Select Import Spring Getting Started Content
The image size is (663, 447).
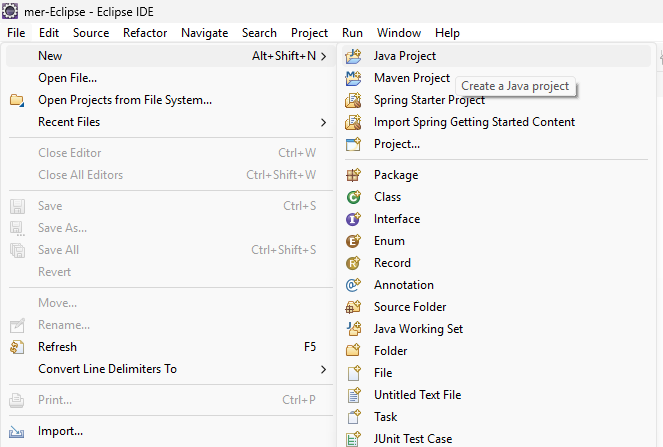click(x=496, y=122)
